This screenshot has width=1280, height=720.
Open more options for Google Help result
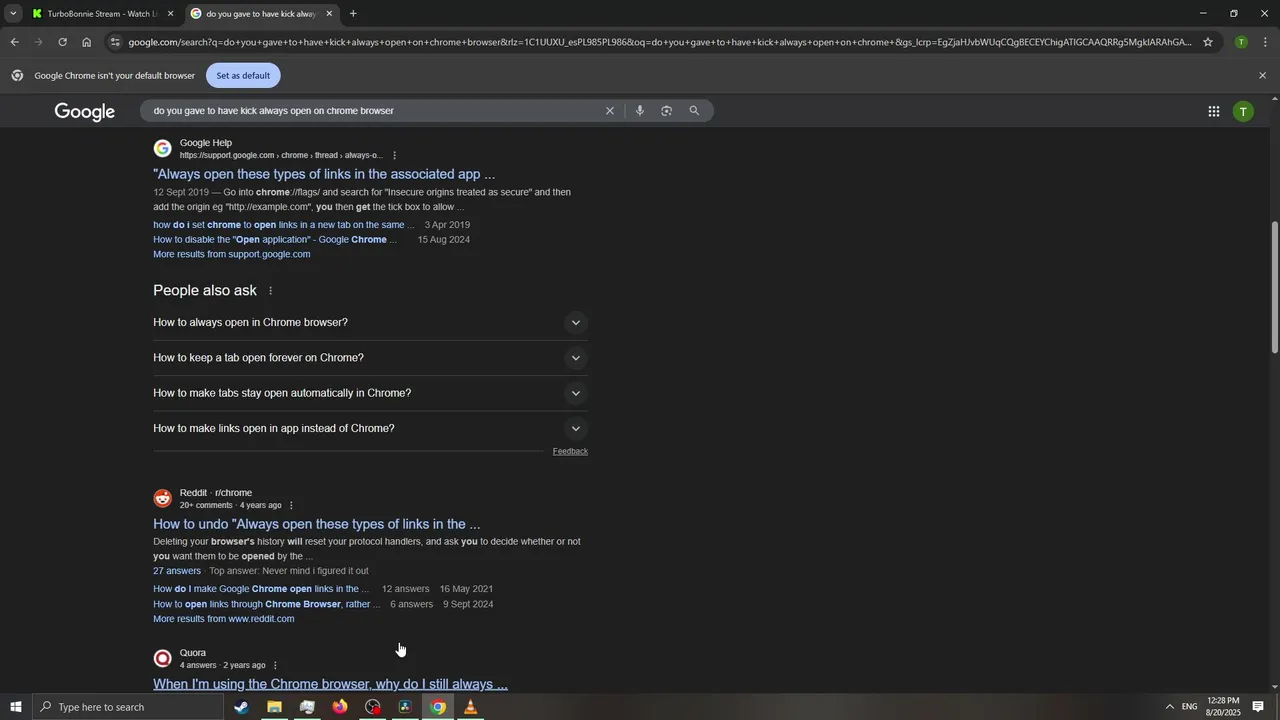(x=395, y=155)
